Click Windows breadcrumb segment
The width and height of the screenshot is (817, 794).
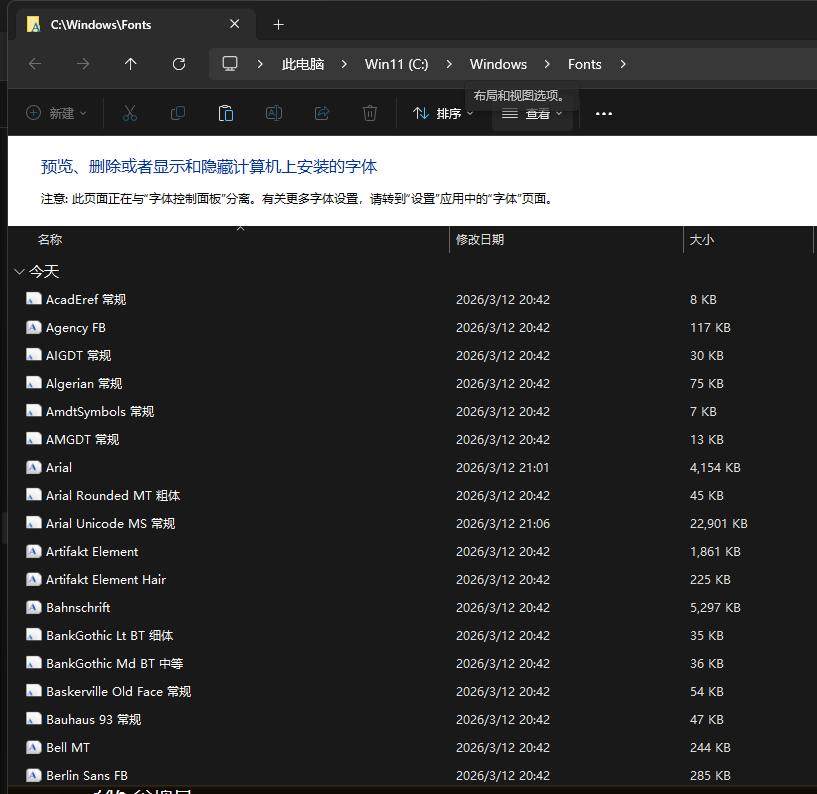coord(498,64)
